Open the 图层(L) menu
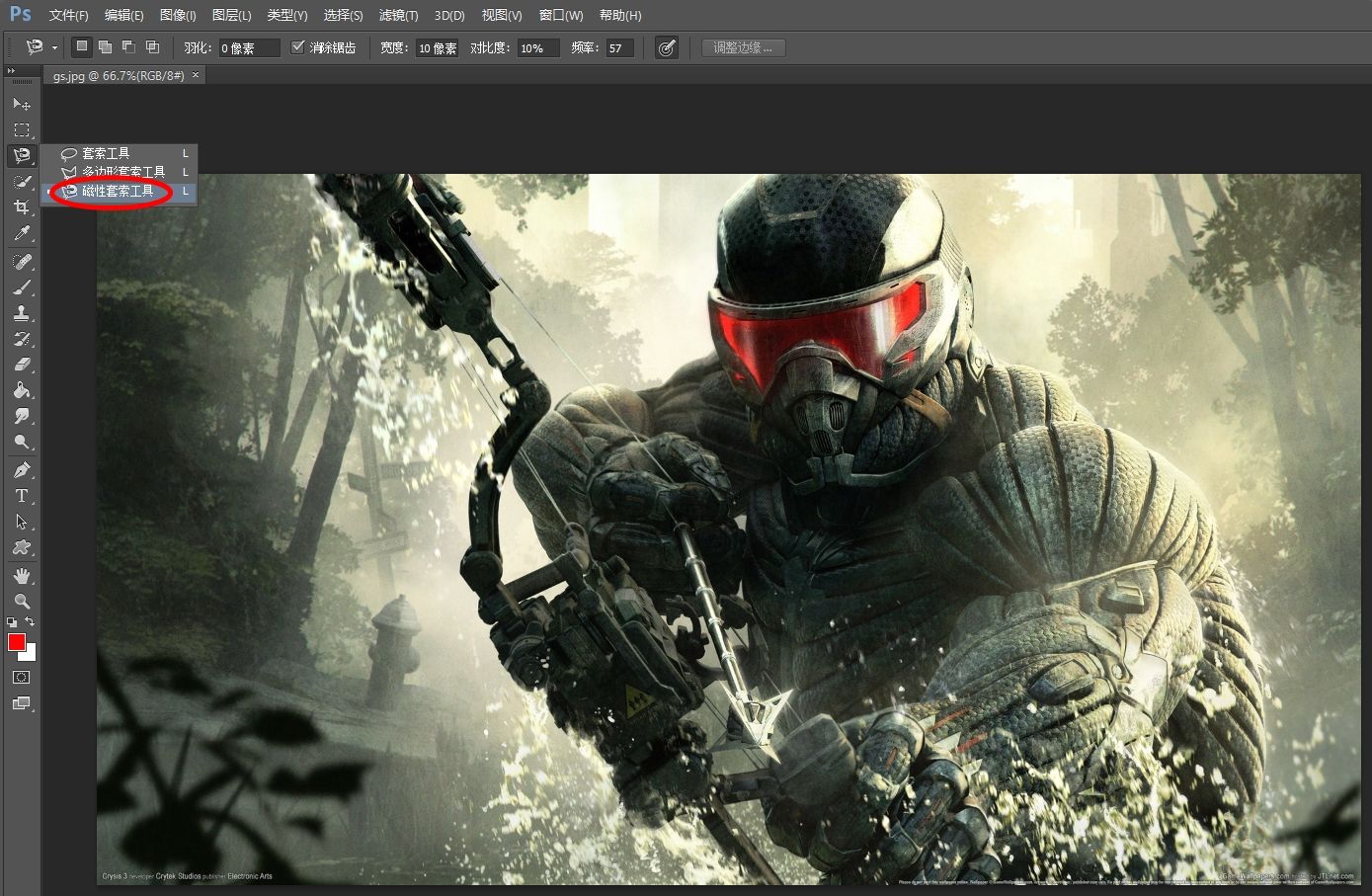 (232, 15)
